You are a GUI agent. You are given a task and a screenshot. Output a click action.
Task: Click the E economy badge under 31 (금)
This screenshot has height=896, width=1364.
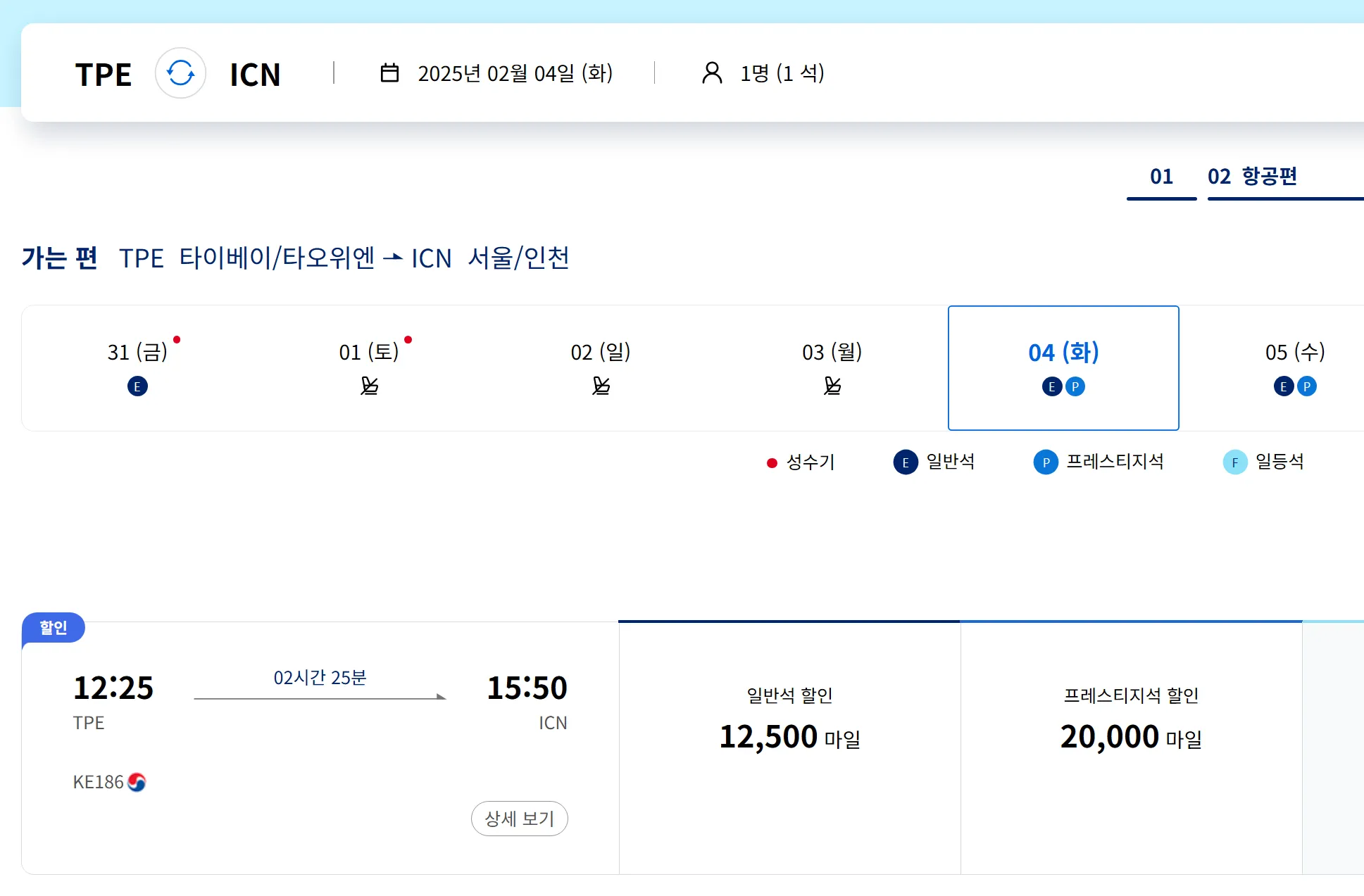pyautogui.click(x=137, y=386)
